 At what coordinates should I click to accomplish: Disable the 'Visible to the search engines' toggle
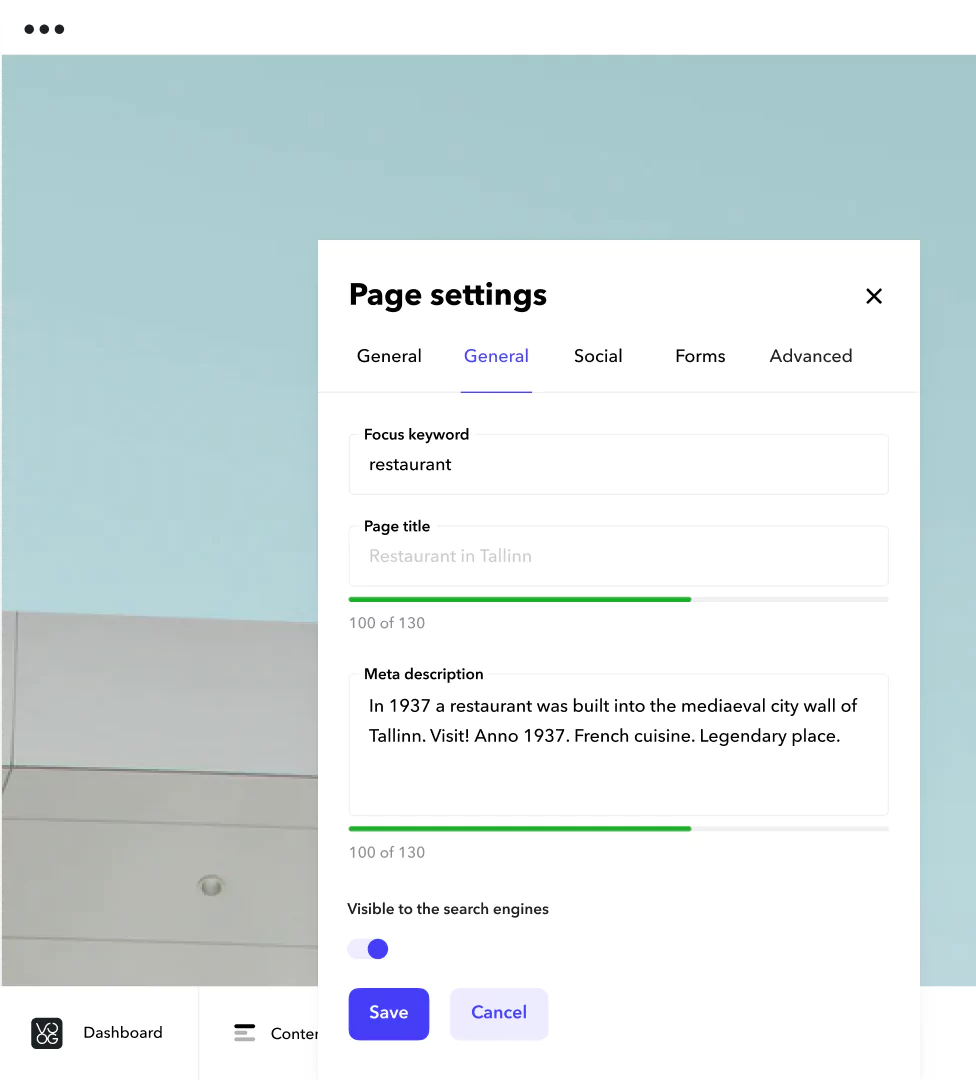click(x=368, y=948)
